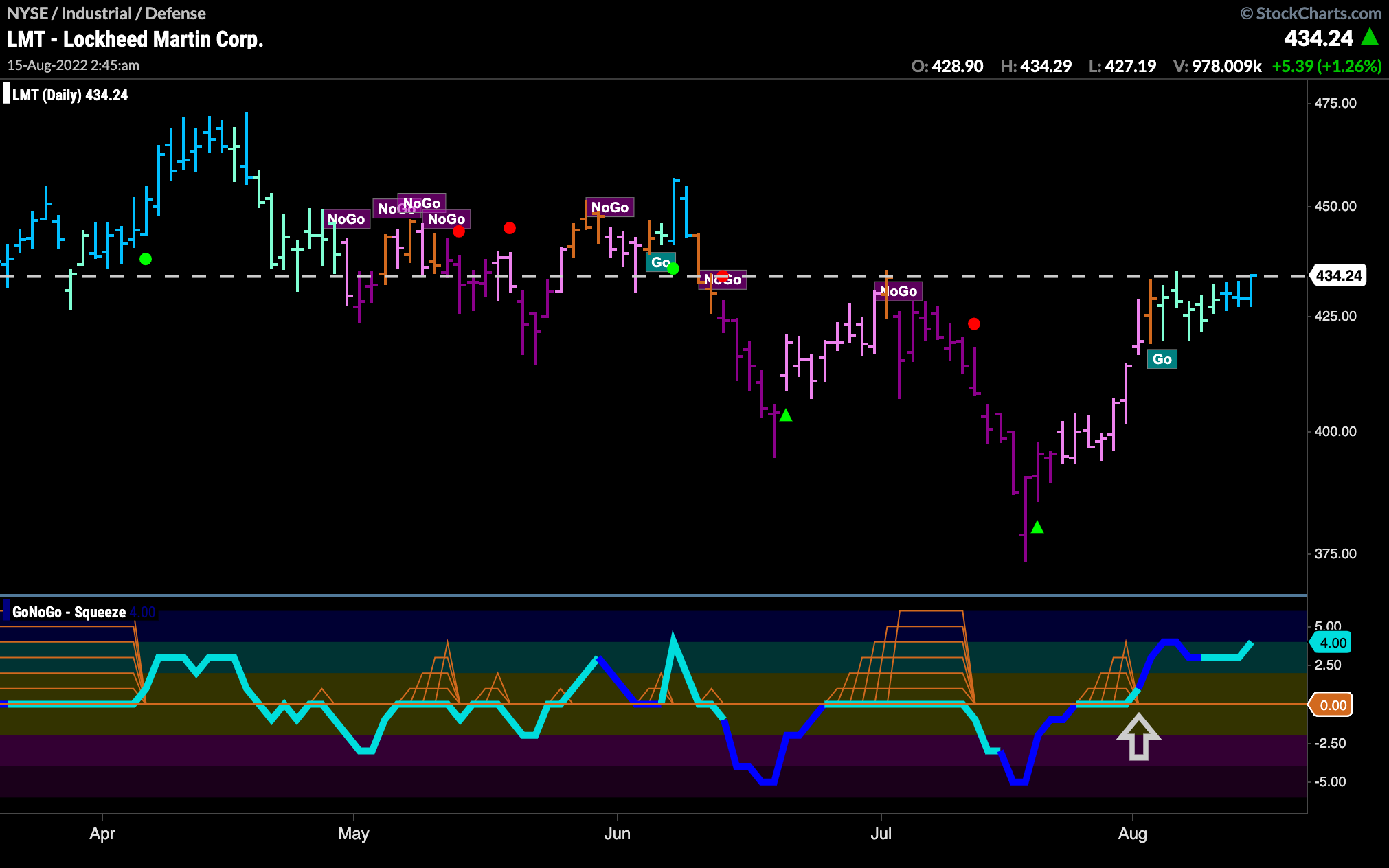This screenshot has height=868, width=1389.
Task: Click the NYSE / Industrial / Defense header text
Action: [x=106, y=13]
